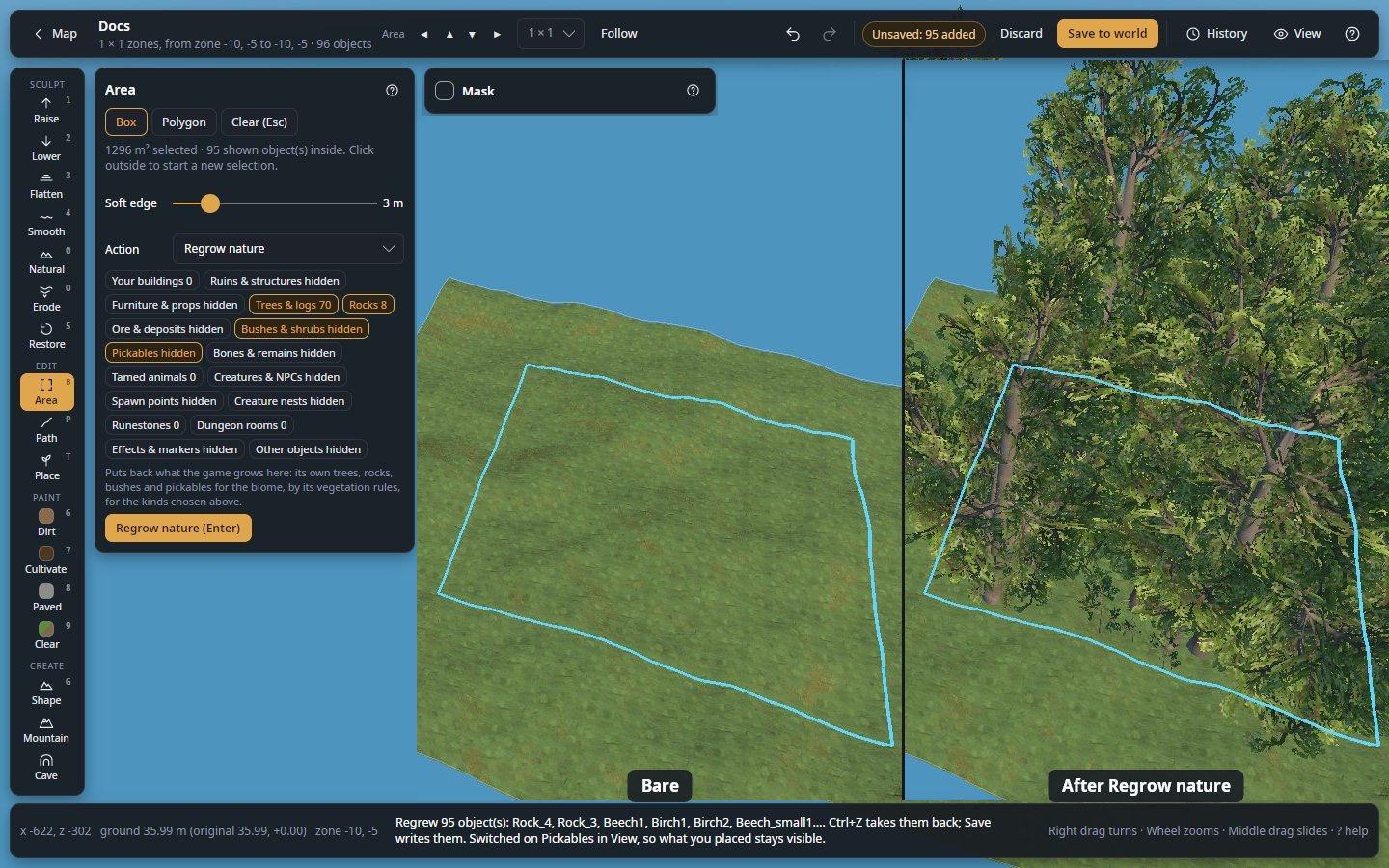The height and width of the screenshot is (868, 1389).
Task: Select the Path edit tool
Action: click(x=46, y=429)
